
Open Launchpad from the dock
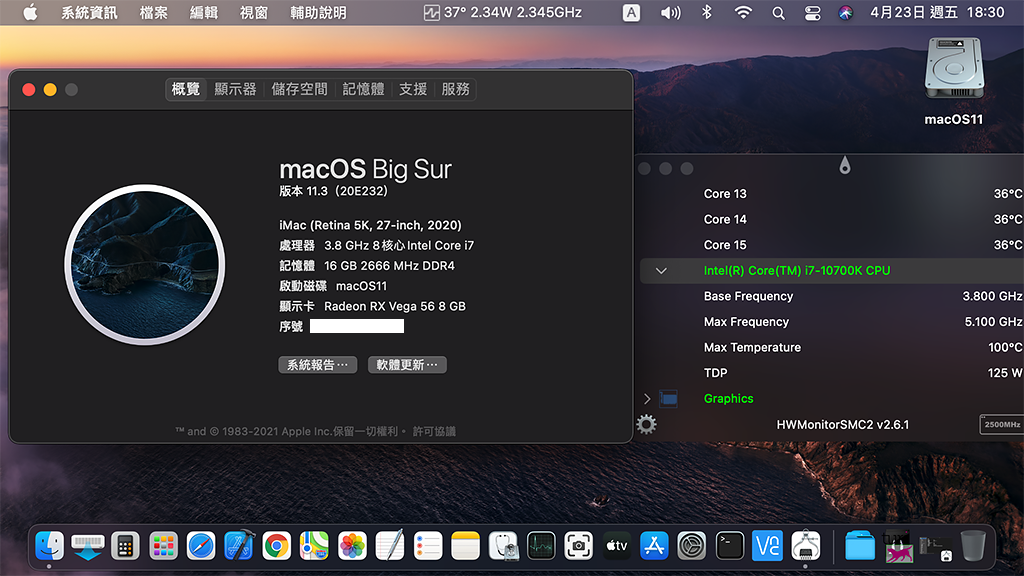coord(163,545)
